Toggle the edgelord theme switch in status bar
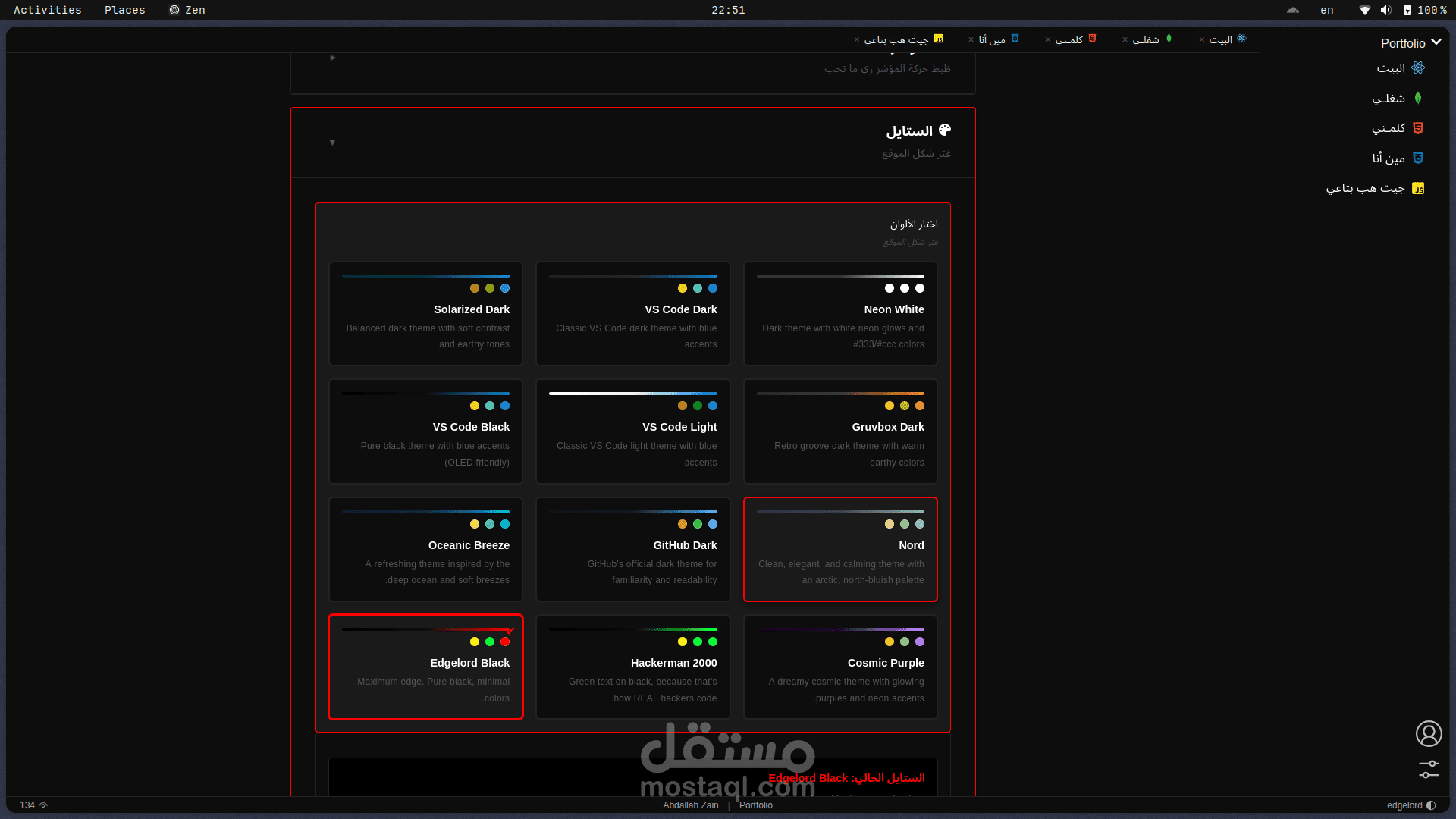1456x819 pixels. (x=1431, y=805)
